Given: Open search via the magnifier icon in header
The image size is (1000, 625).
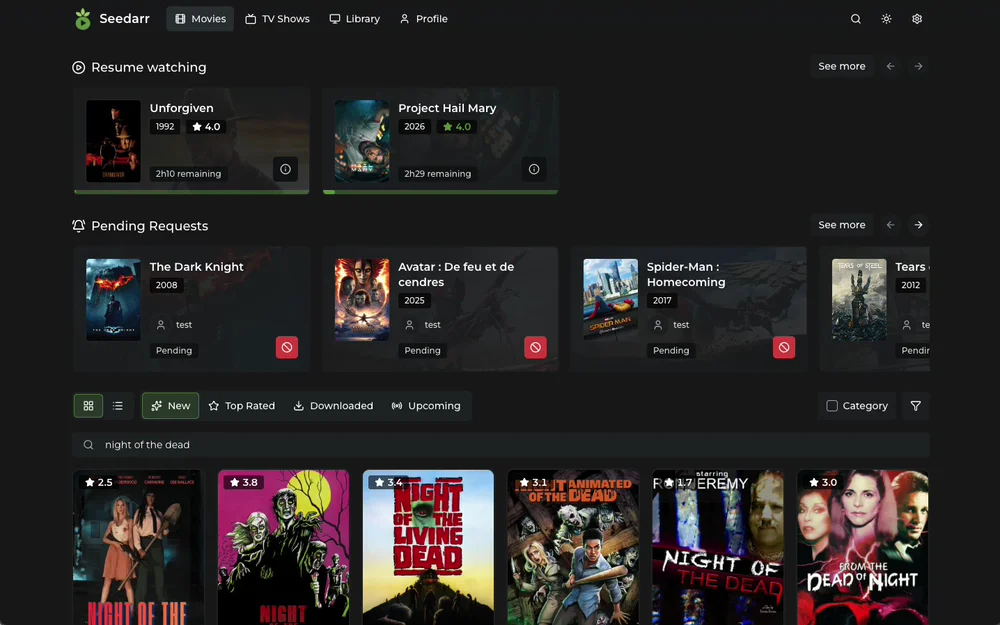Looking at the screenshot, I should click(x=856, y=19).
